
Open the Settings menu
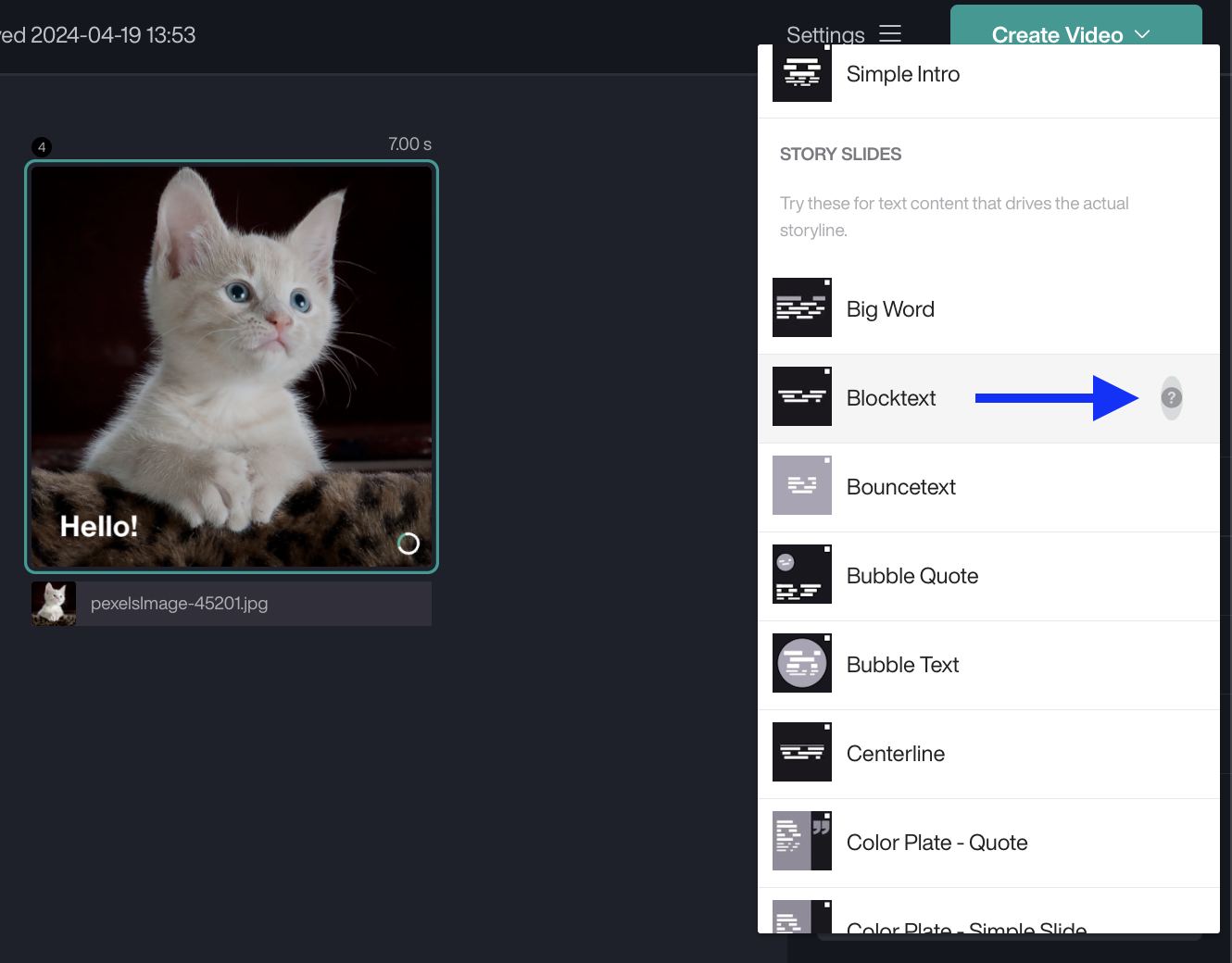click(x=824, y=34)
